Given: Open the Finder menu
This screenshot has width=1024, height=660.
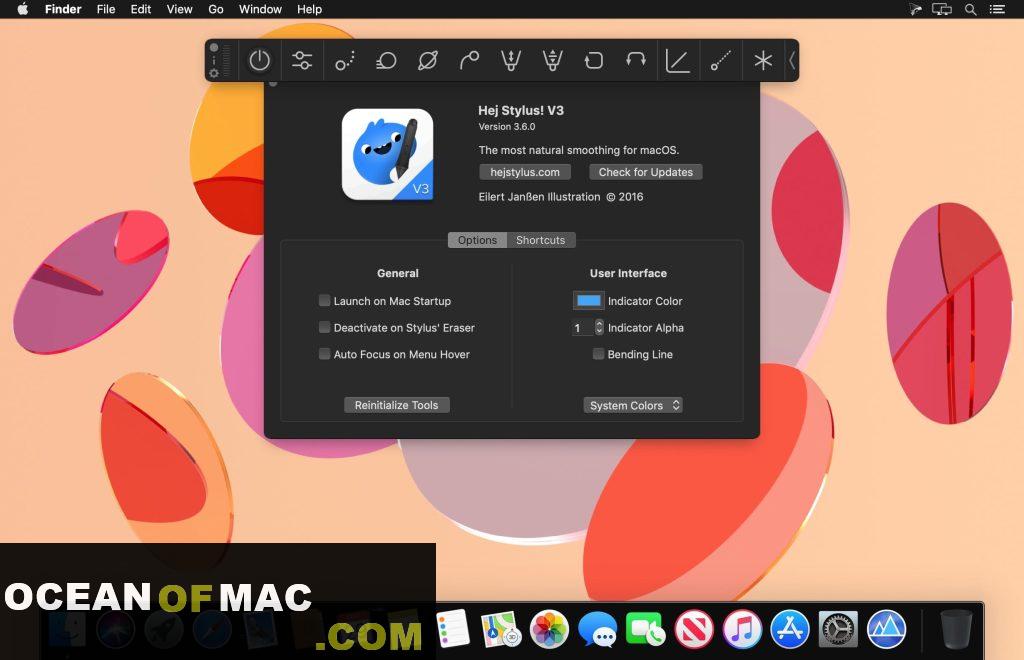Looking at the screenshot, I should tap(63, 9).
